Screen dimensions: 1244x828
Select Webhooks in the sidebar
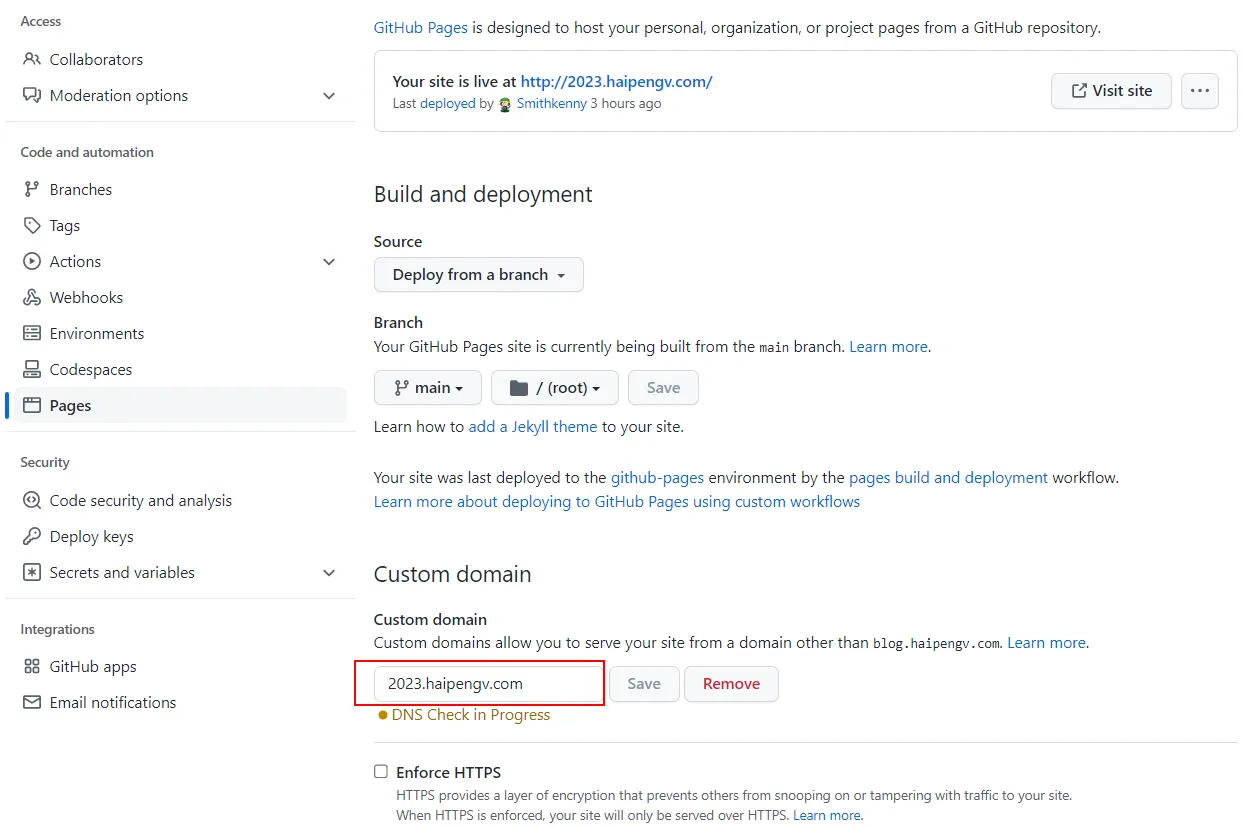click(87, 297)
